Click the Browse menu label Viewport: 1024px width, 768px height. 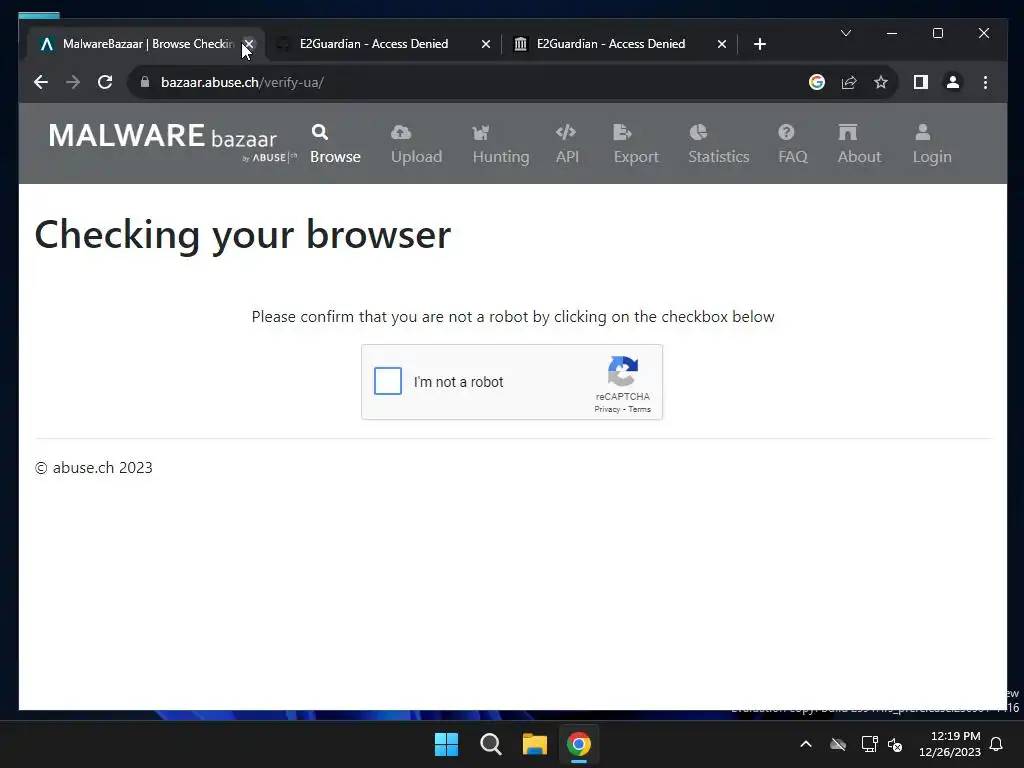click(x=335, y=157)
